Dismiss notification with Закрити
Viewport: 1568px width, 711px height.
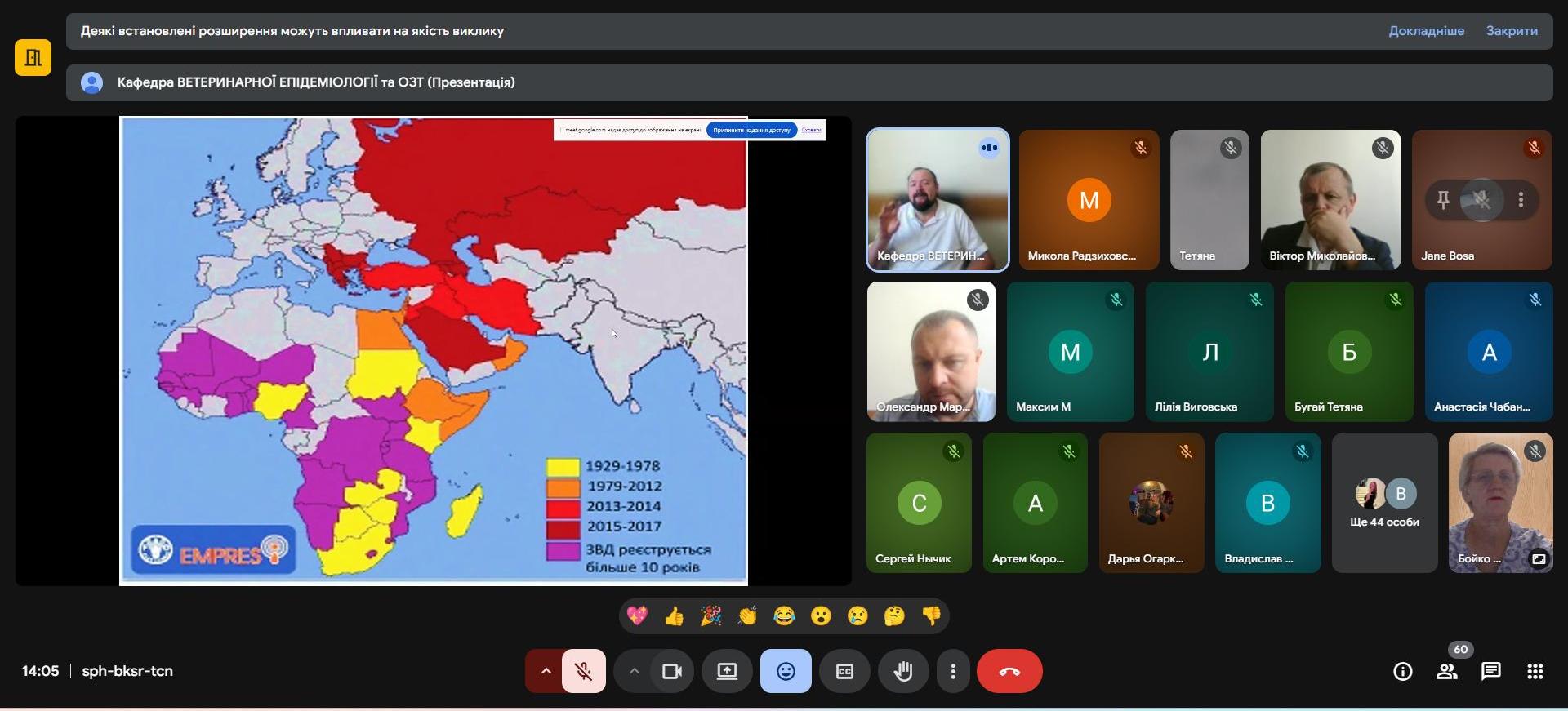click(1512, 31)
